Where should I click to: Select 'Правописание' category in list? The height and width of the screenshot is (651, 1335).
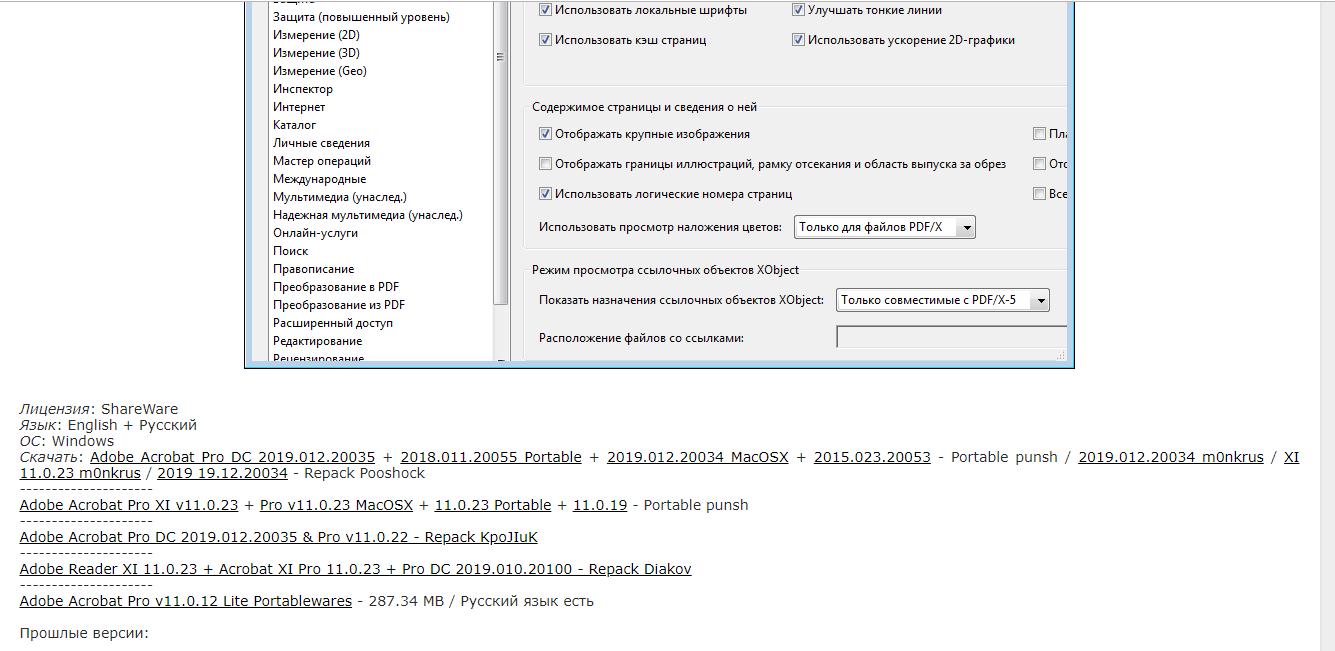coord(313,269)
